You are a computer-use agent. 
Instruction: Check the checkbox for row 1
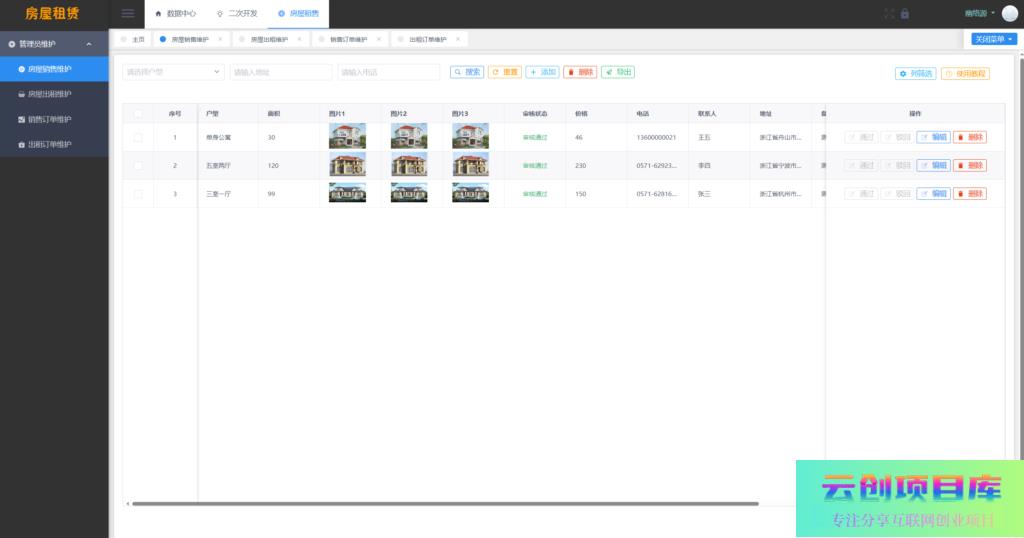[138, 137]
